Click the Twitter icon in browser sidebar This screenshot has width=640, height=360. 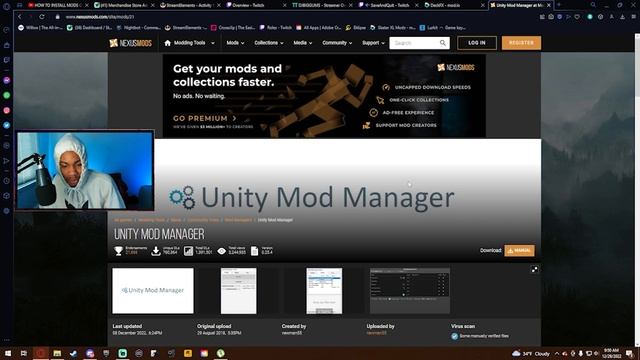7,125
